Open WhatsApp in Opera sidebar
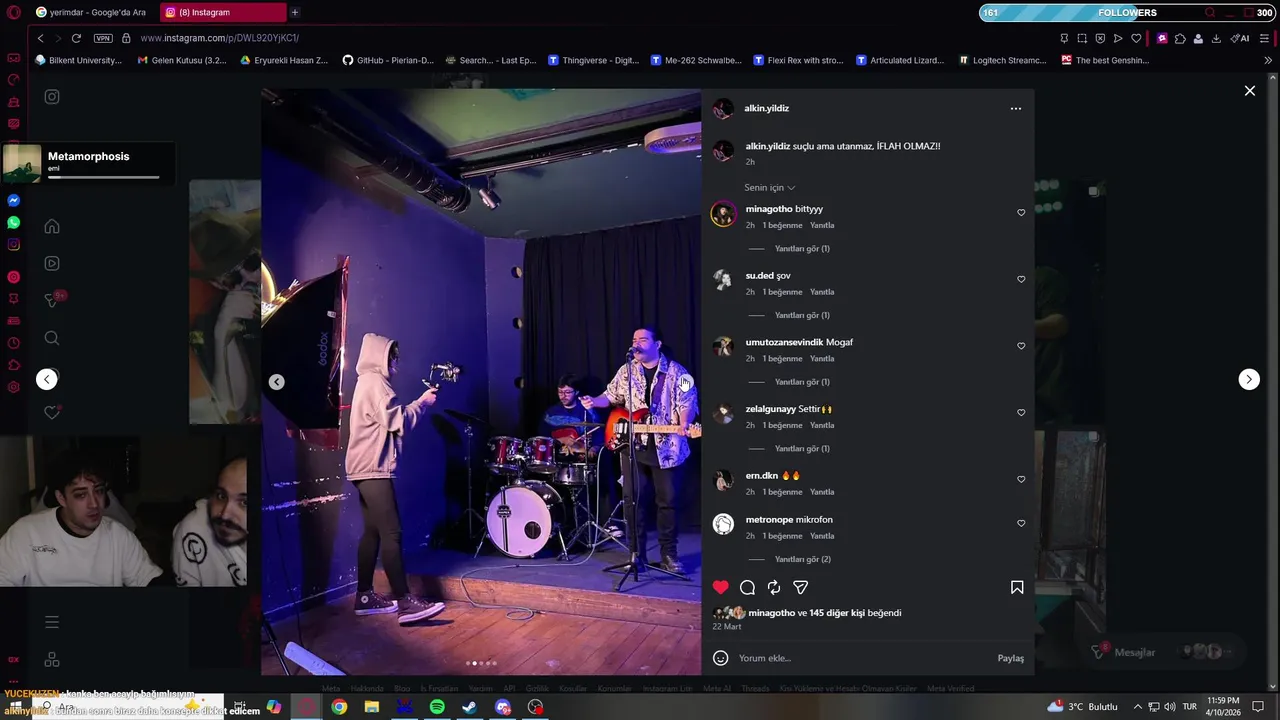The image size is (1280, 720). click(13, 222)
